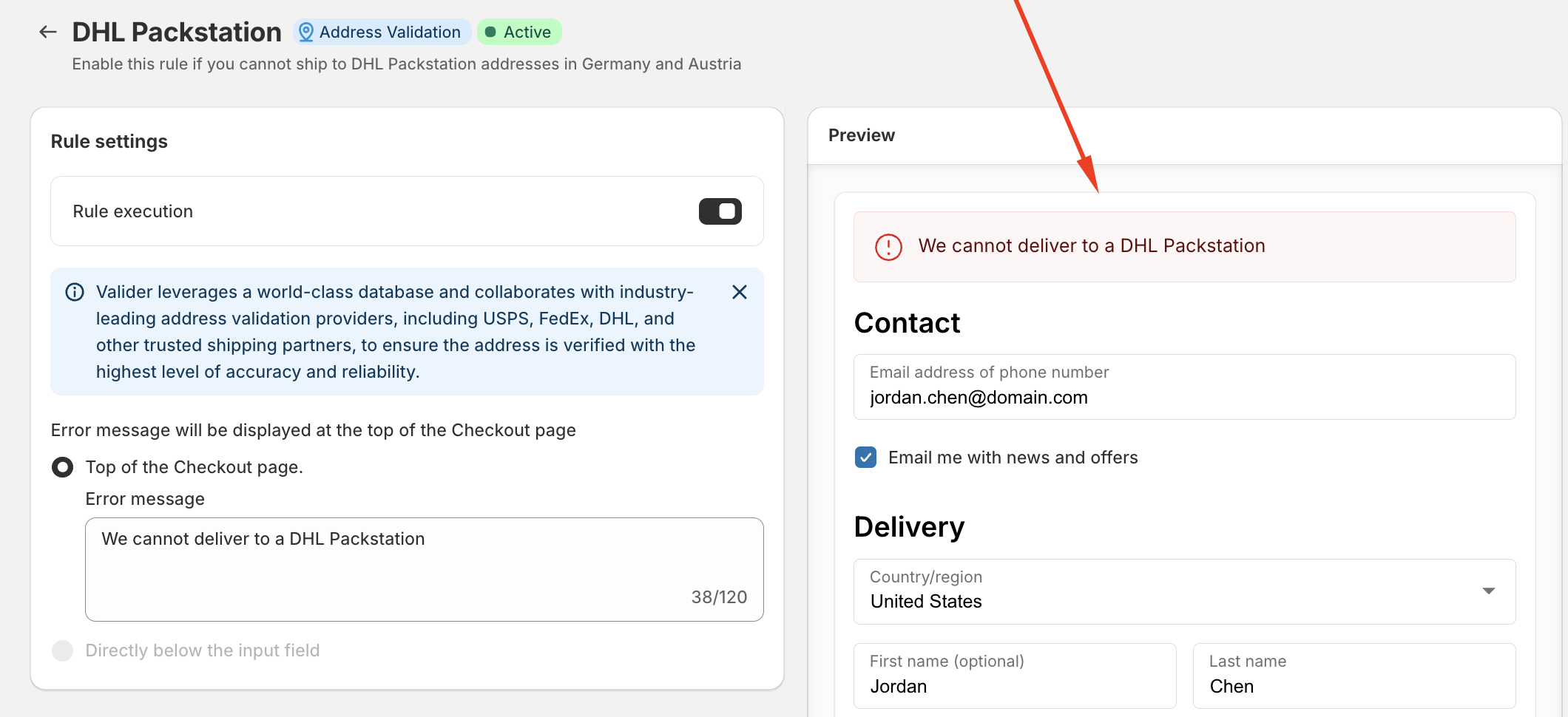Dismiss the Valider info banner
Viewport: 1568px width, 717px height.
coord(739,292)
